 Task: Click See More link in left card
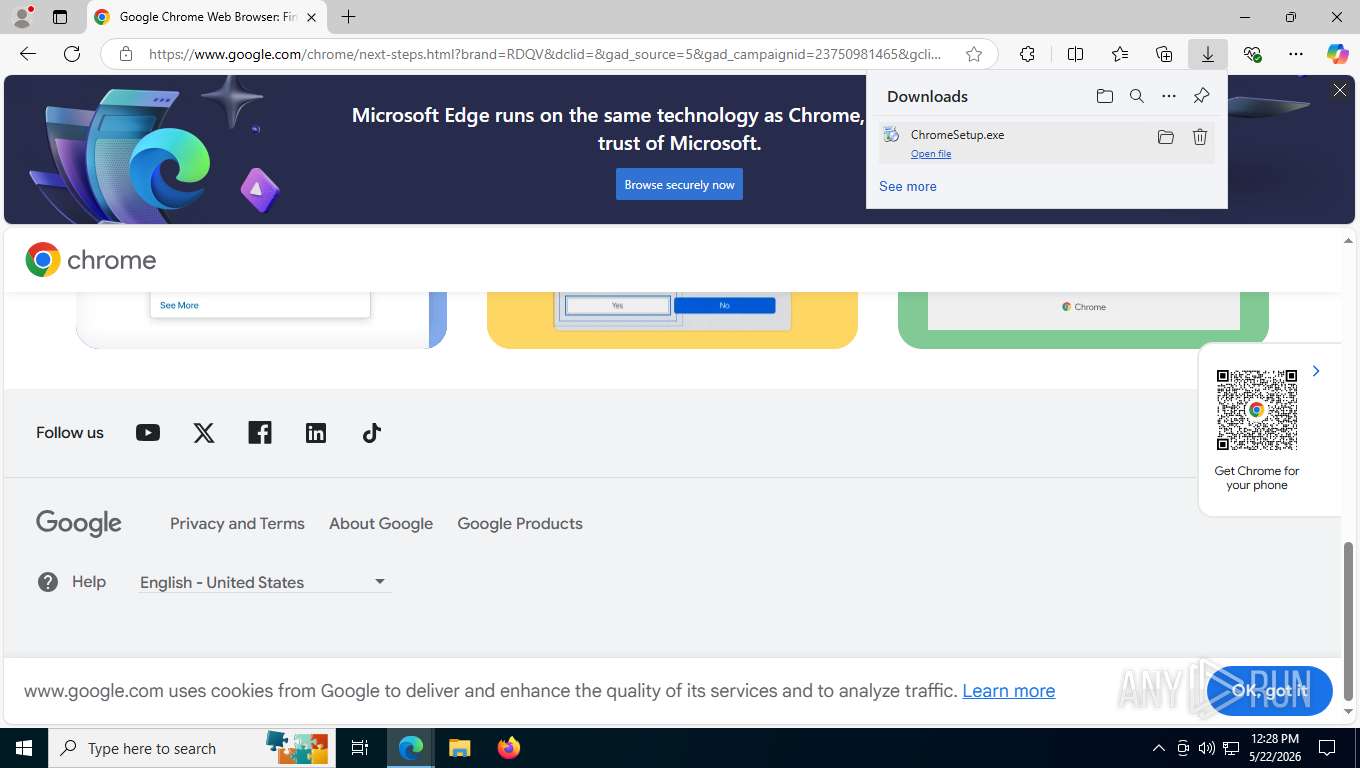(x=179, y=305)
